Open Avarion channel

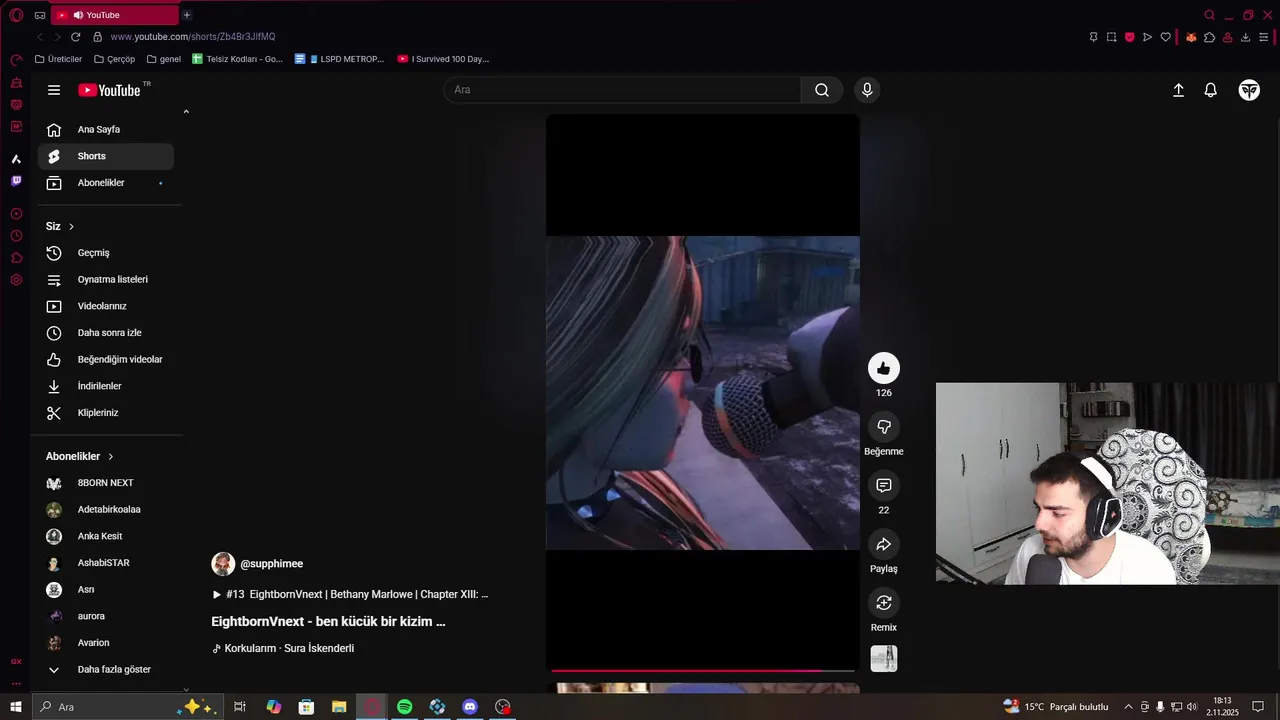[x=106, y=643]
